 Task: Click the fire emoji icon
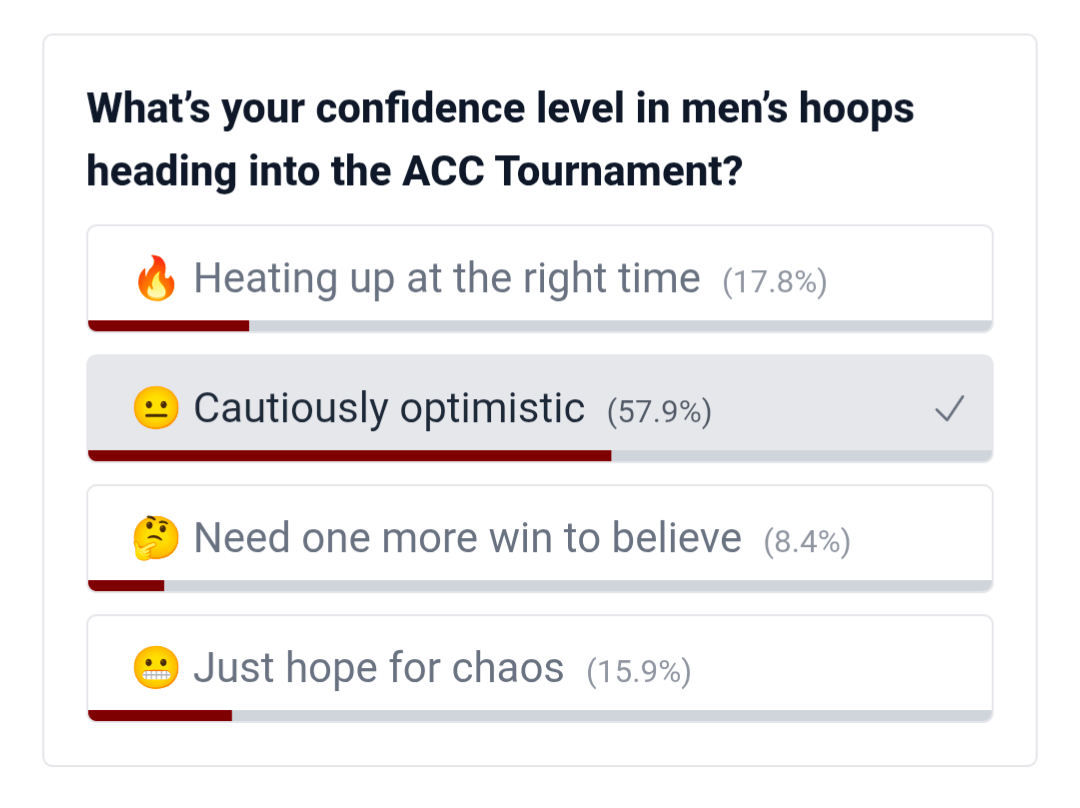point(156,279)
